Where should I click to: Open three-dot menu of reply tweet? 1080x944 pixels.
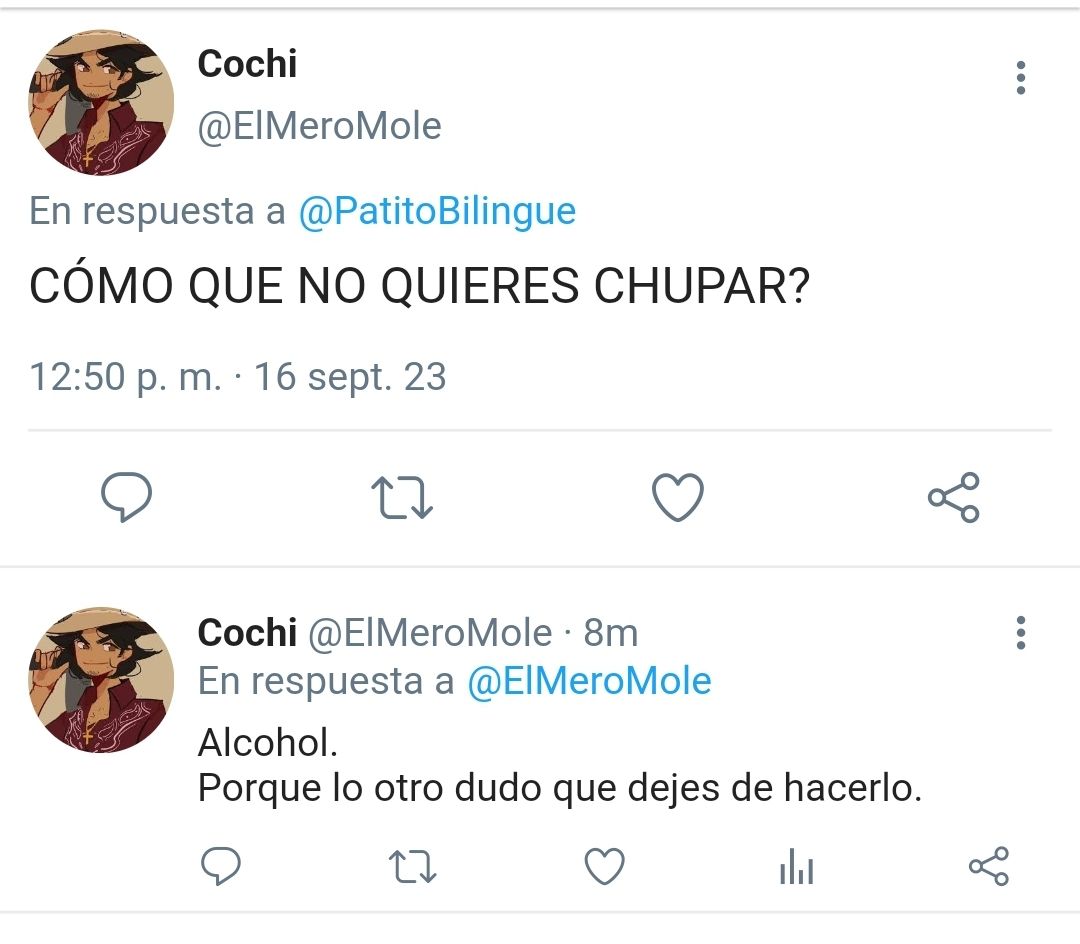click(x=1021, y=633)
